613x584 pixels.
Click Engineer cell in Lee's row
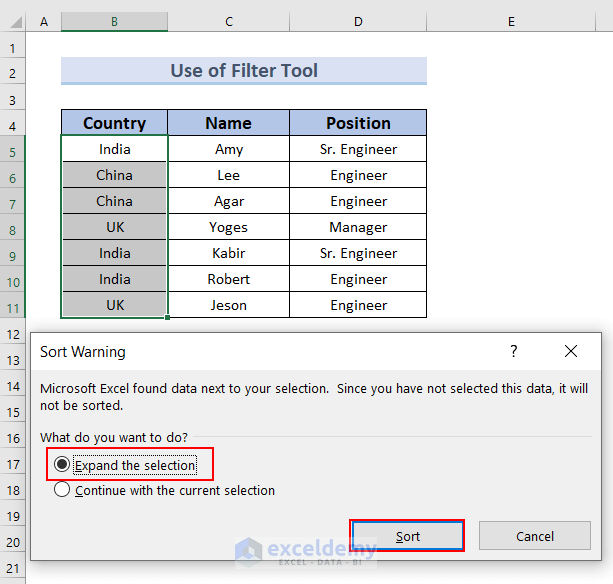(x=358, y=175)
